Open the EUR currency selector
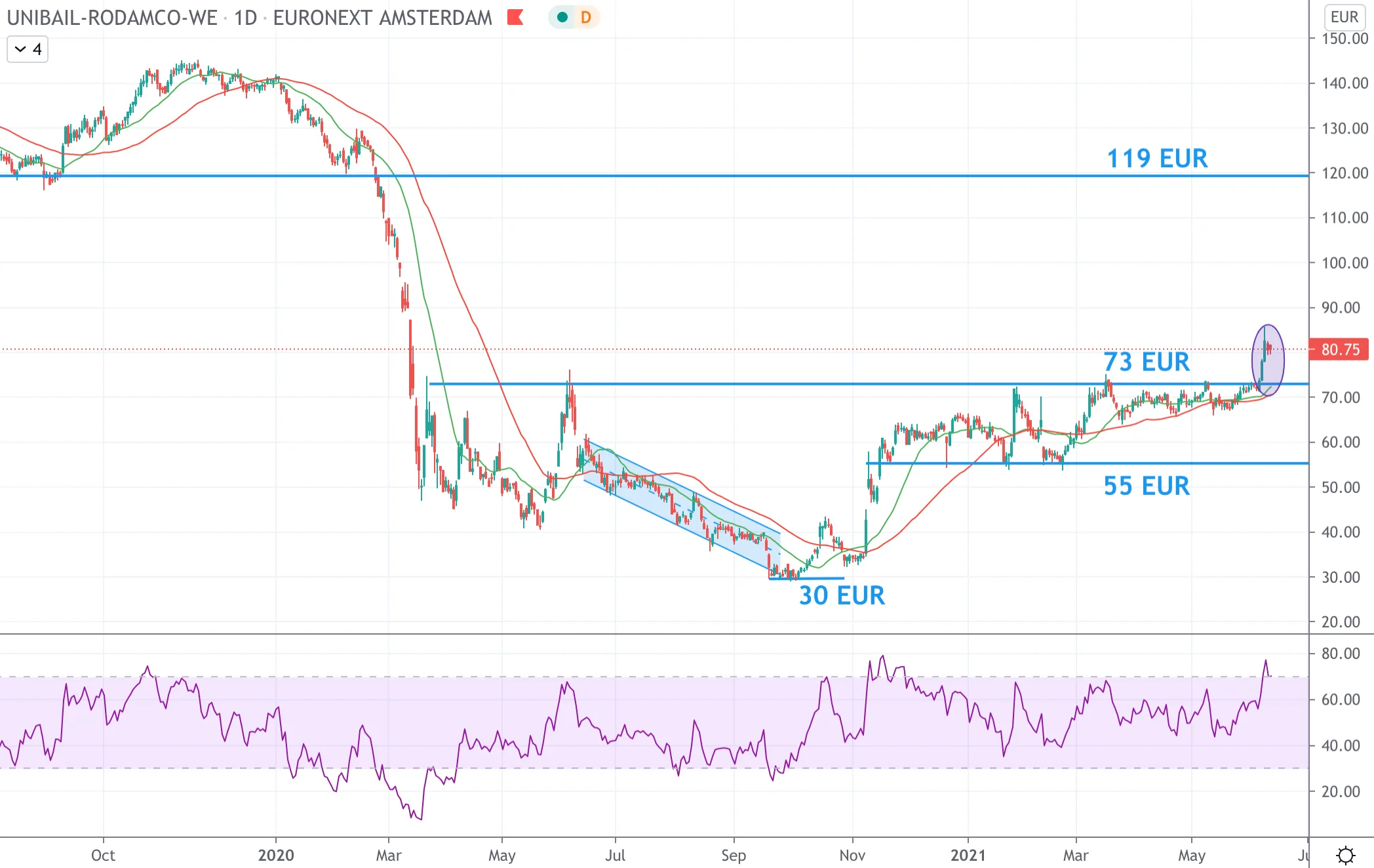The image size is (1374, 868). tap(1345, 17)
